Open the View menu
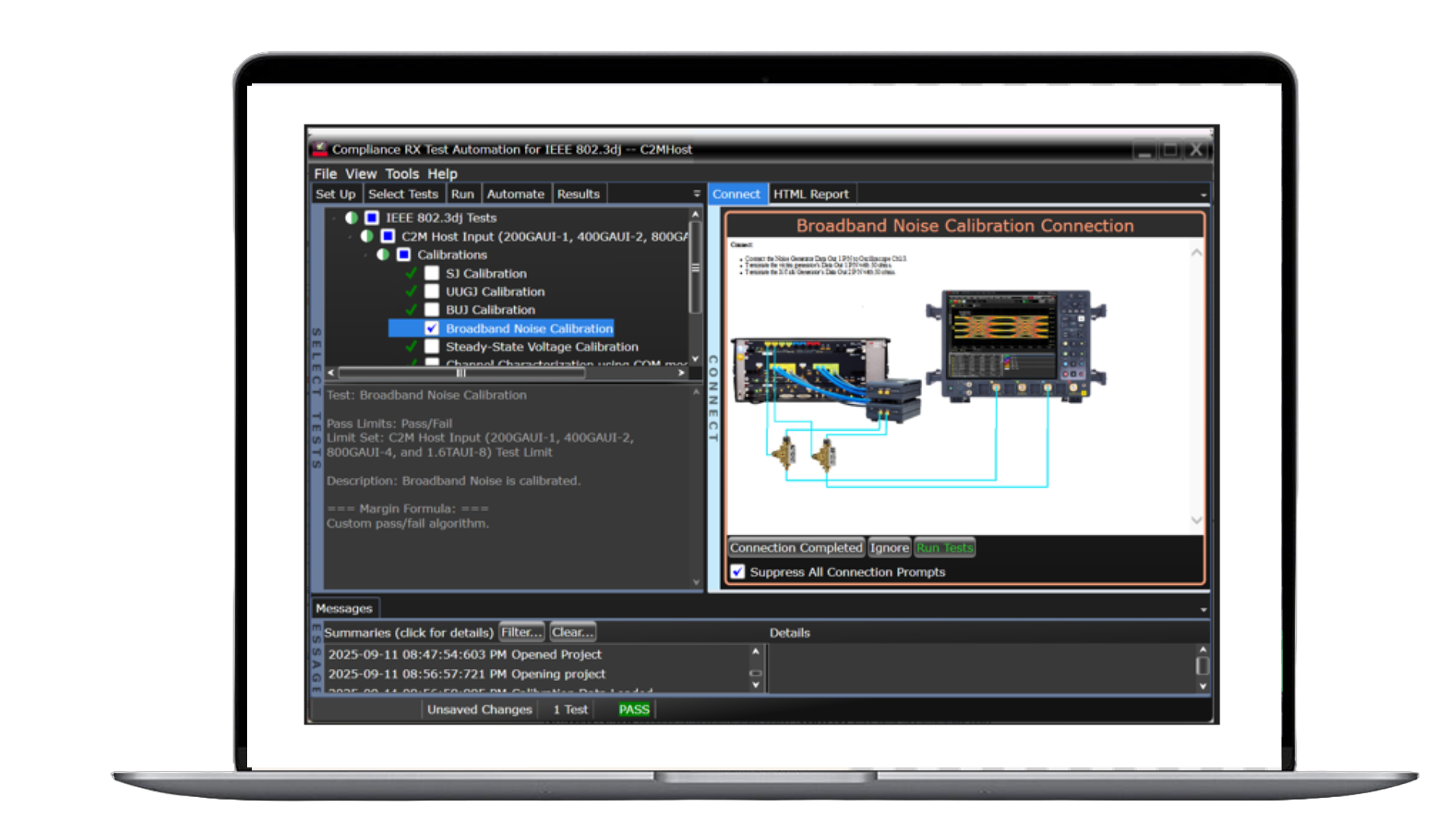 click(361, 174)
